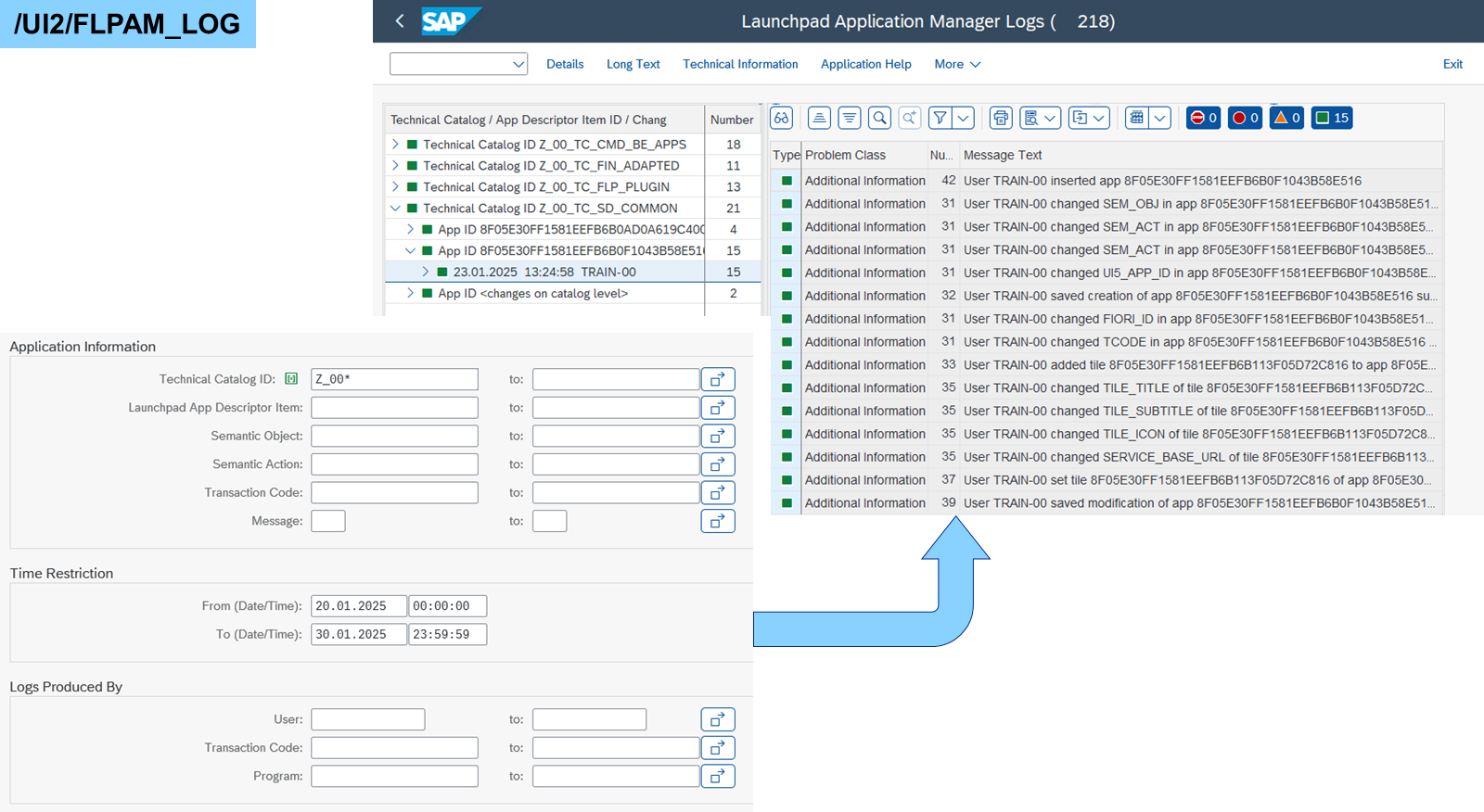1484x812 pixels.
Task: Click selection option icon beside Technical Catalog ID
Action: (291, 378)
